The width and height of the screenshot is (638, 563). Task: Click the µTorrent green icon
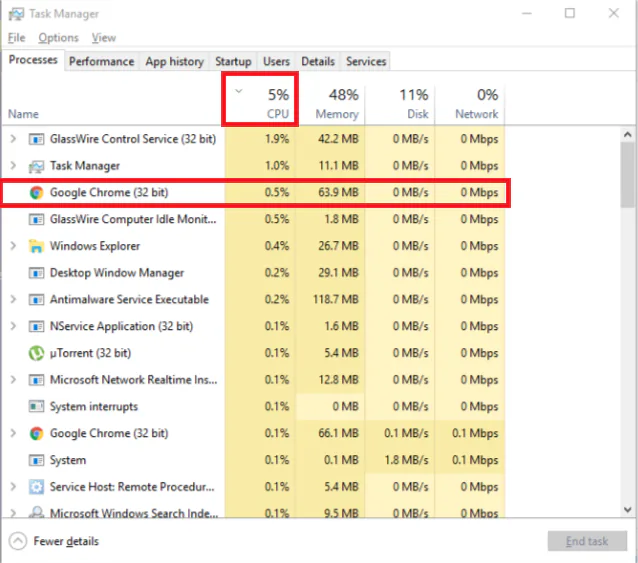click(x=36, y=353)
